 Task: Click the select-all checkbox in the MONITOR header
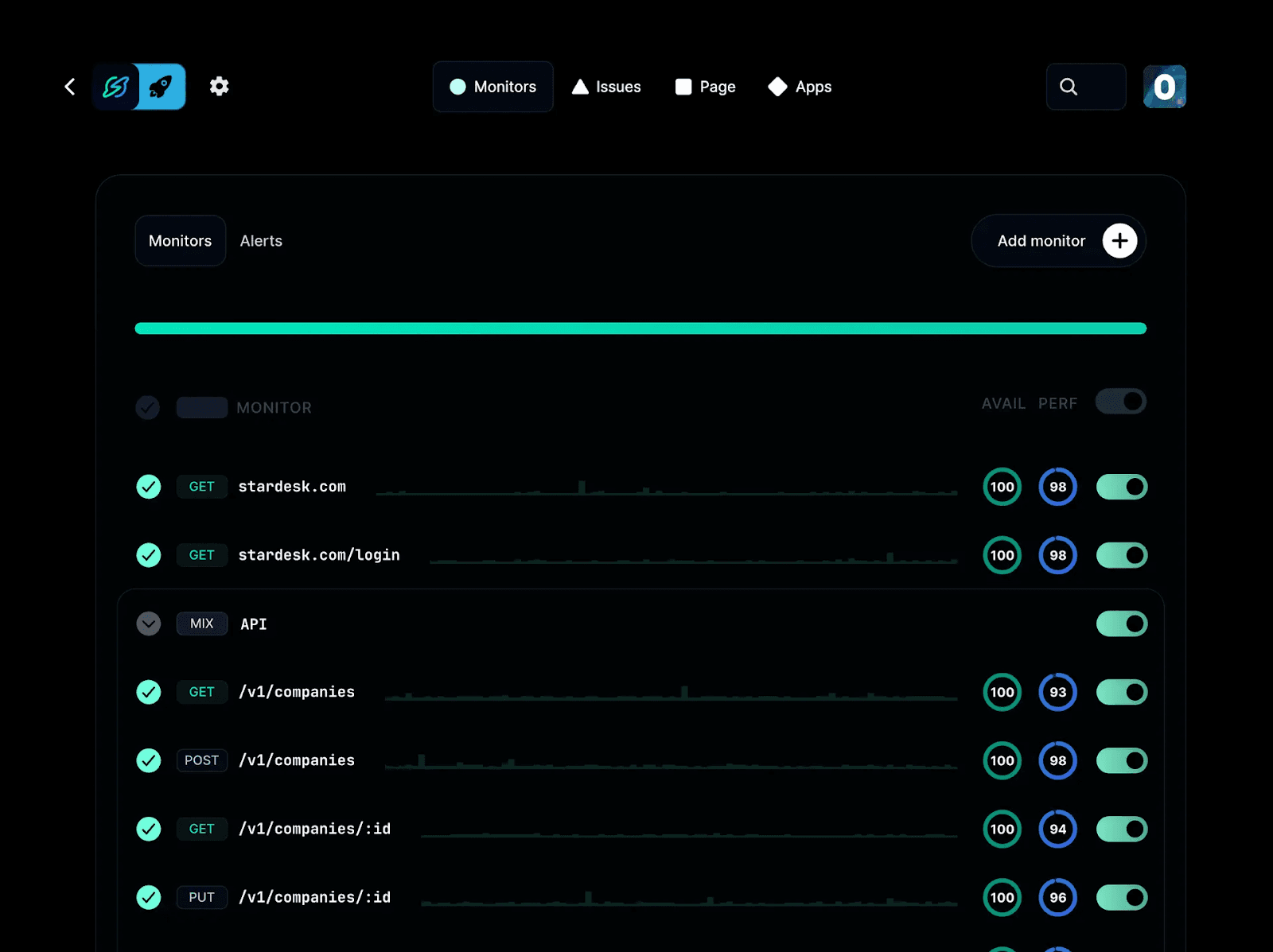coord(148,407)
